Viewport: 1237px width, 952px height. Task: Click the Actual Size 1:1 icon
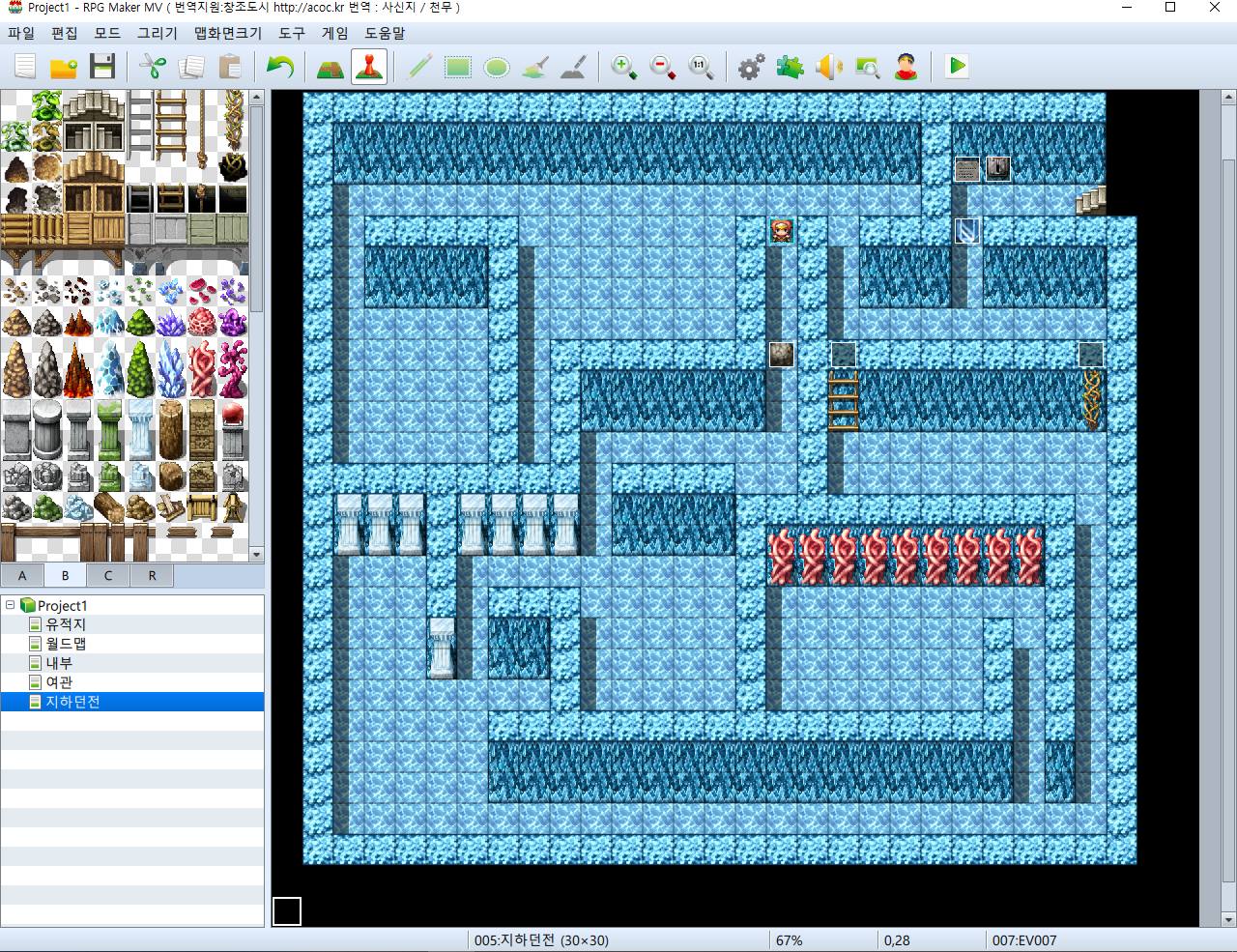coord(702,67)
